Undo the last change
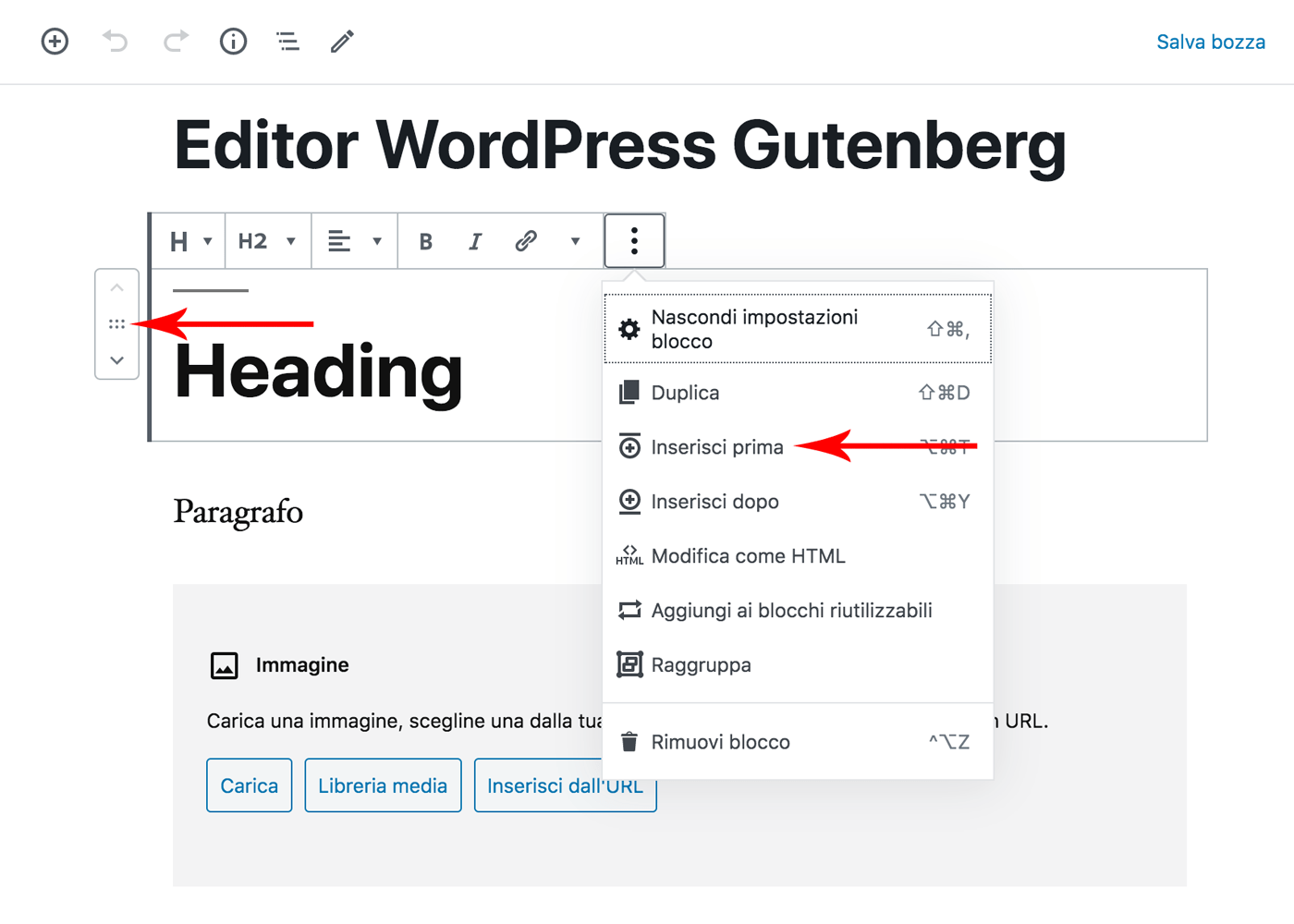The image size is (1294, 924). pyautogui.click(x=115, y=42)
